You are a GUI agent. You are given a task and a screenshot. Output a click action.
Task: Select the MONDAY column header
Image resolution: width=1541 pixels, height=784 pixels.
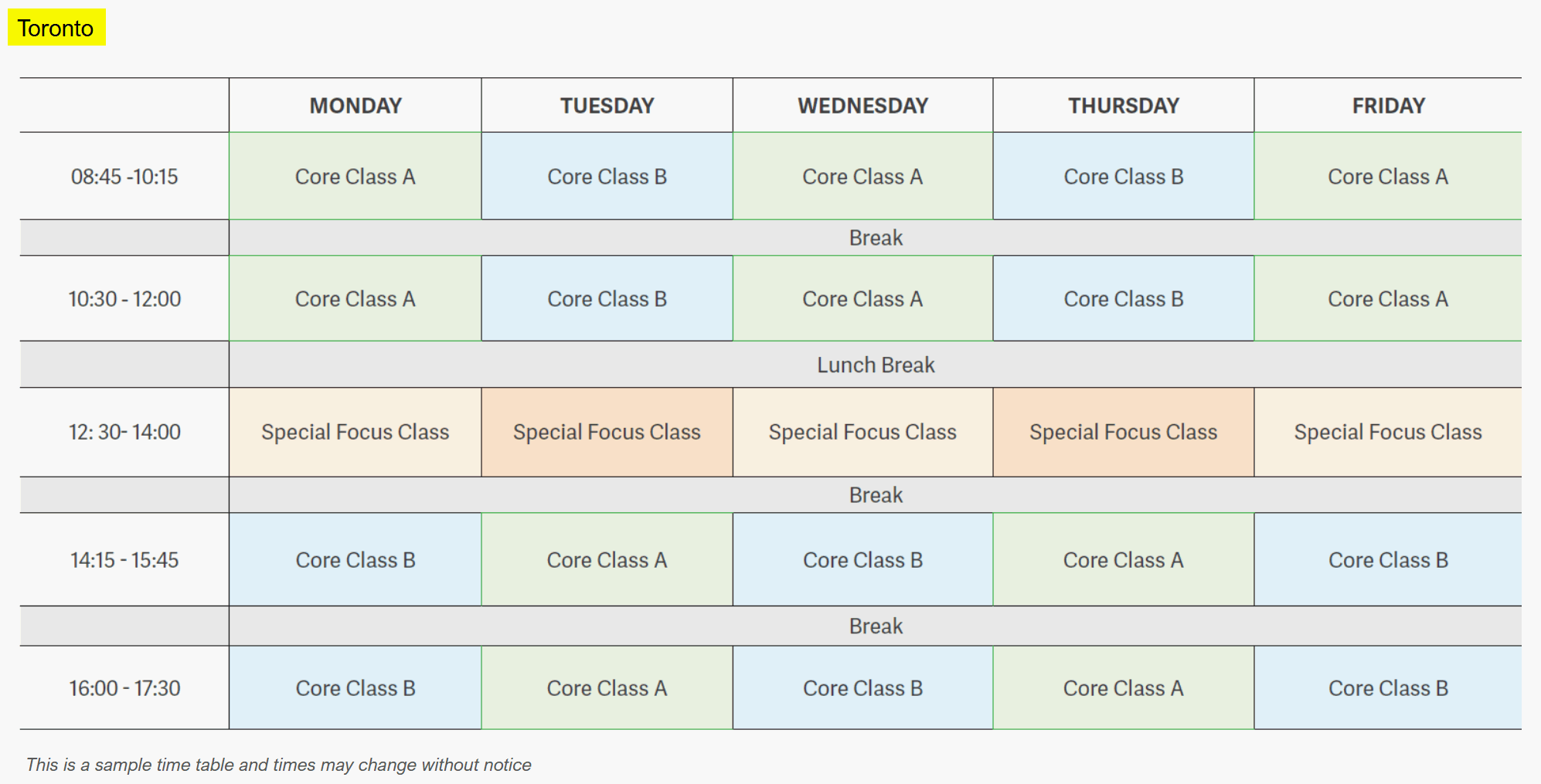coord(355,106)
